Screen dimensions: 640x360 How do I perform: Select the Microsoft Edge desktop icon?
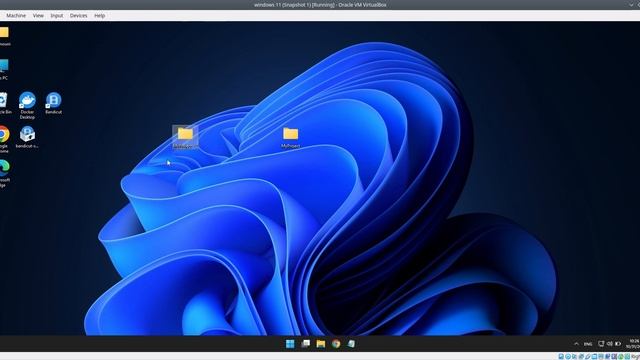[x=4, y=173]
